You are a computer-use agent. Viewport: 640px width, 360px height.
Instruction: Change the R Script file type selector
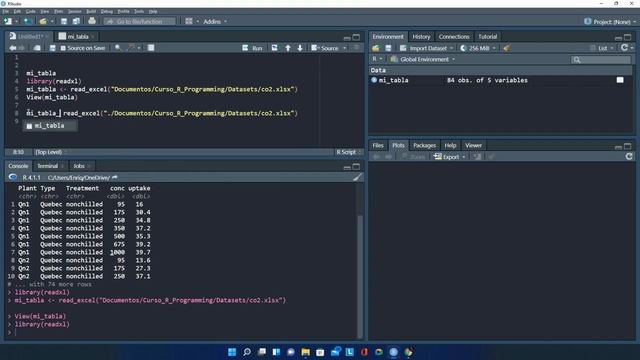point(349,152)
